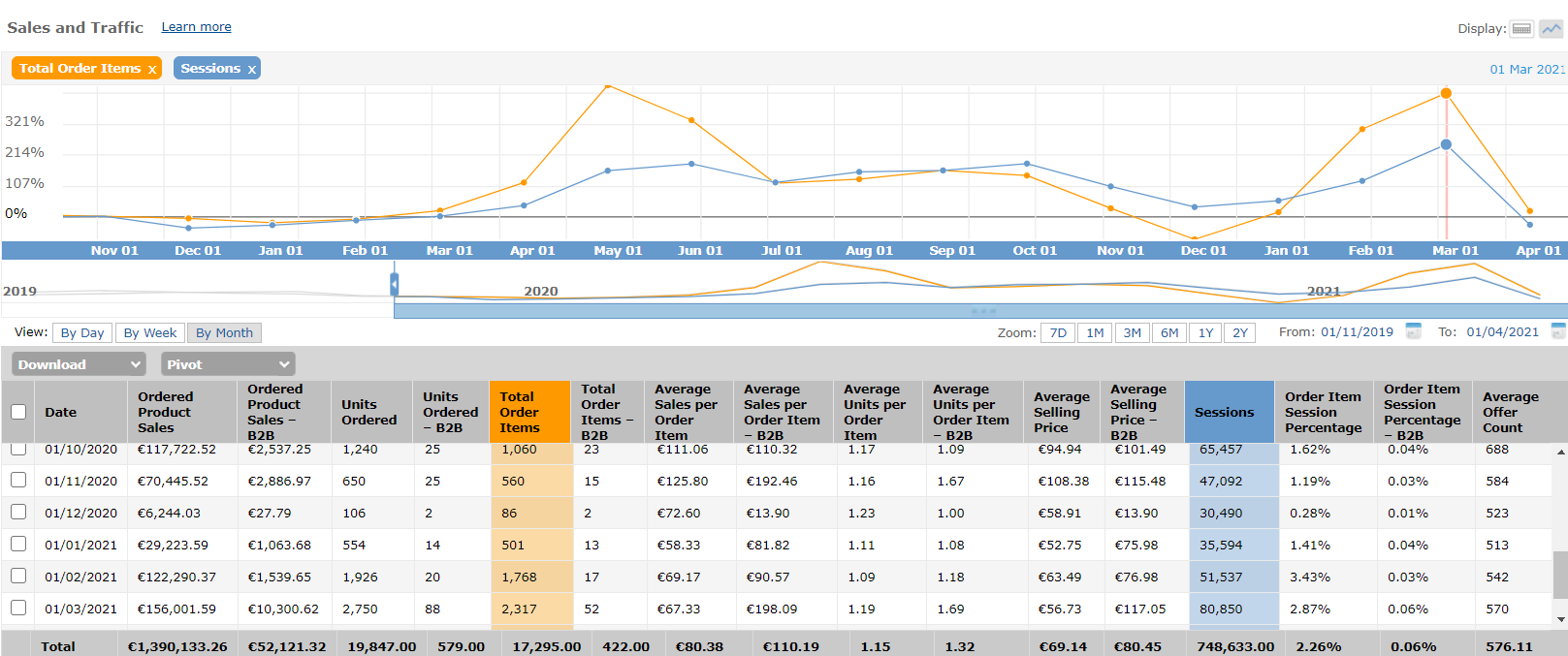Expand the Download dropdown

pos(79,364)
